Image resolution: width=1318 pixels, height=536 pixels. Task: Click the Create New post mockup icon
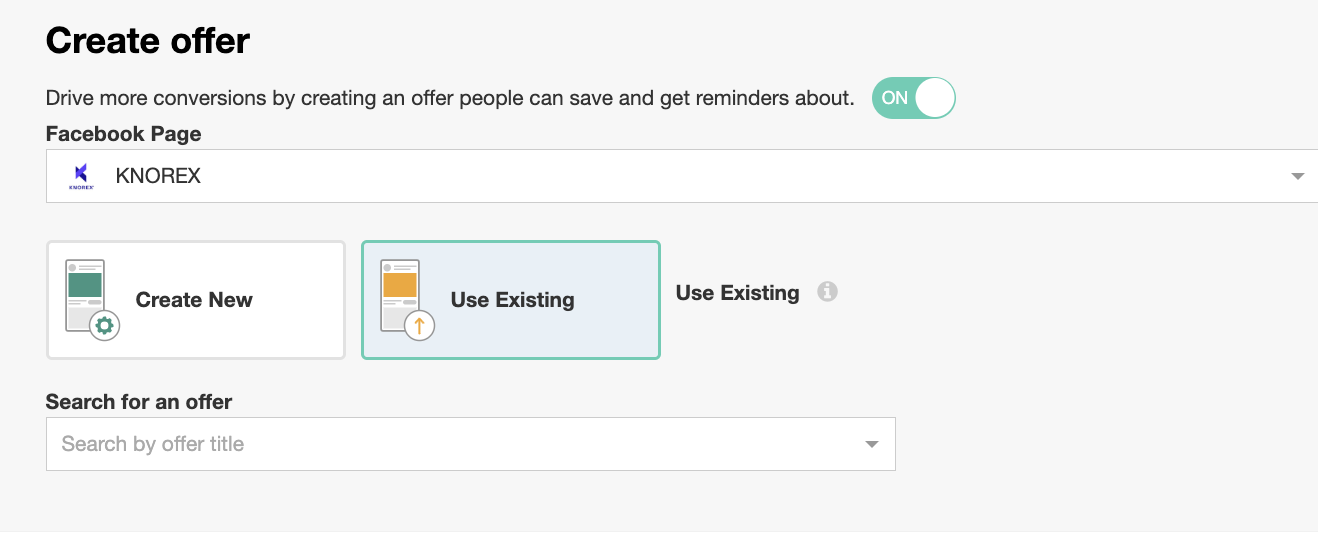(85, 293)
